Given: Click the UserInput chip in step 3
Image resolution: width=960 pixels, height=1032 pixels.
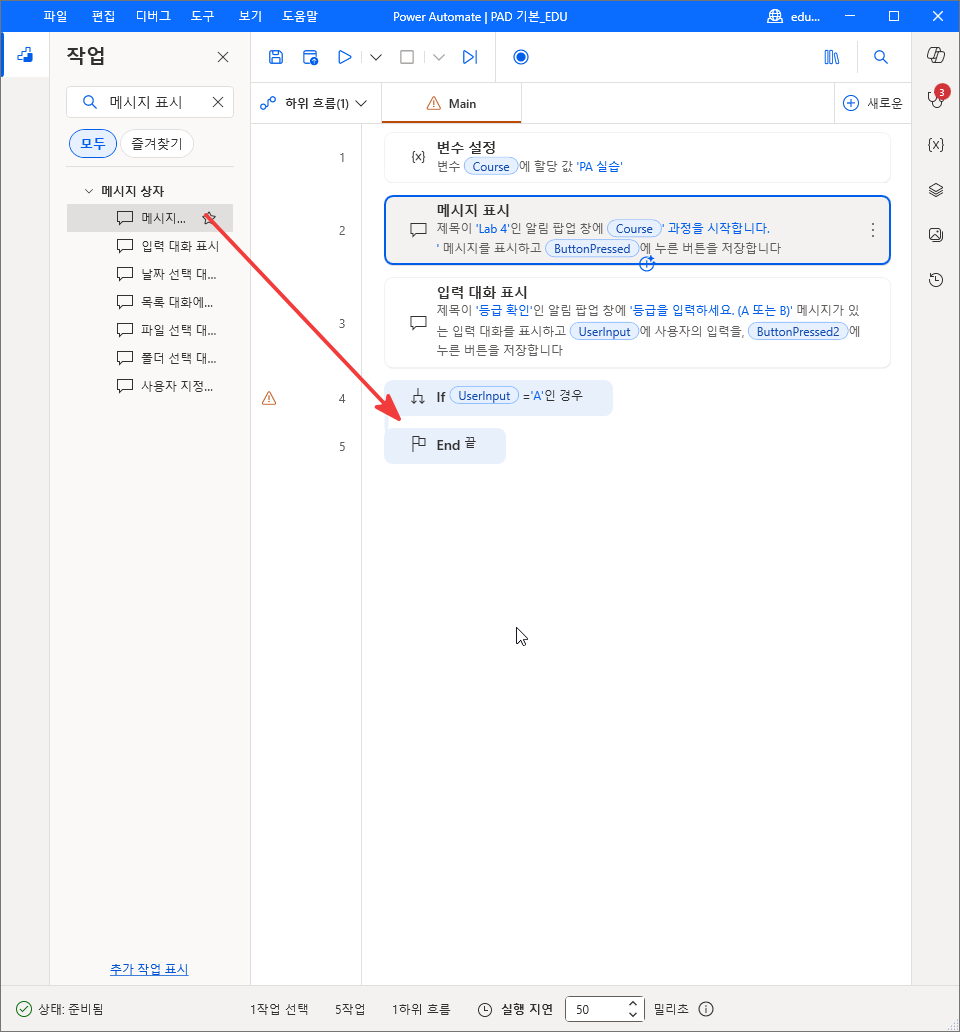Looking at the screenshot, I should pyautogui.click(x=604, y=332).
